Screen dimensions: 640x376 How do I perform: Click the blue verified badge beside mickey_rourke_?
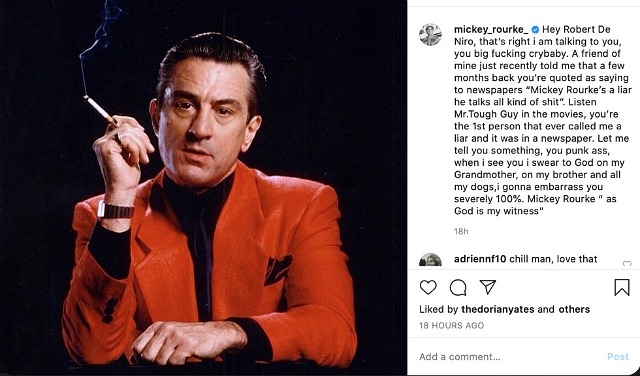(535, 29)
